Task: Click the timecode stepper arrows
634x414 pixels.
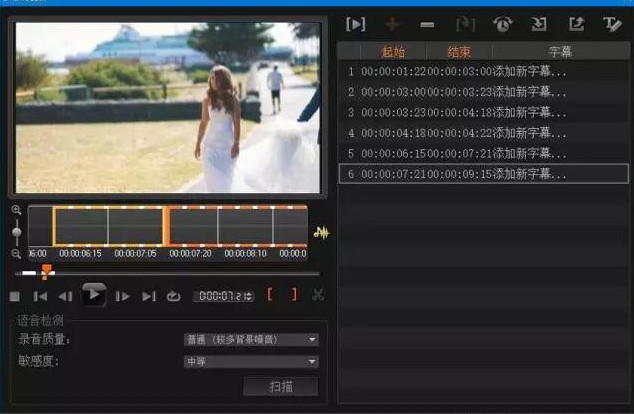Action: (249, 296)
